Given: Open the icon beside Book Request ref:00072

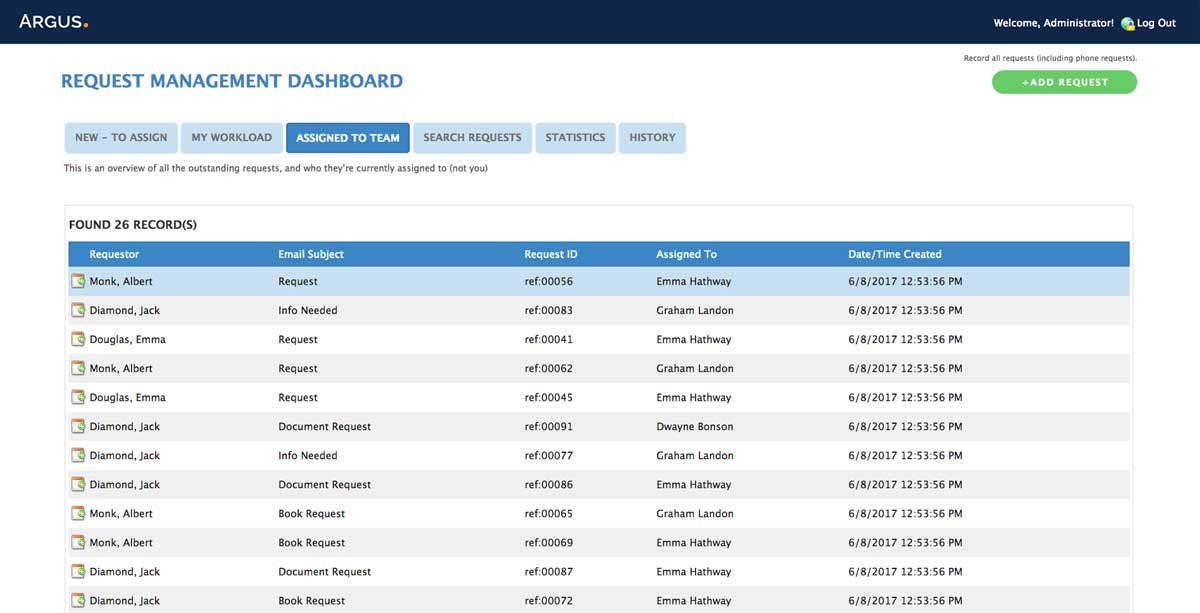Looking at the screenshot, I should coord(78,600).
